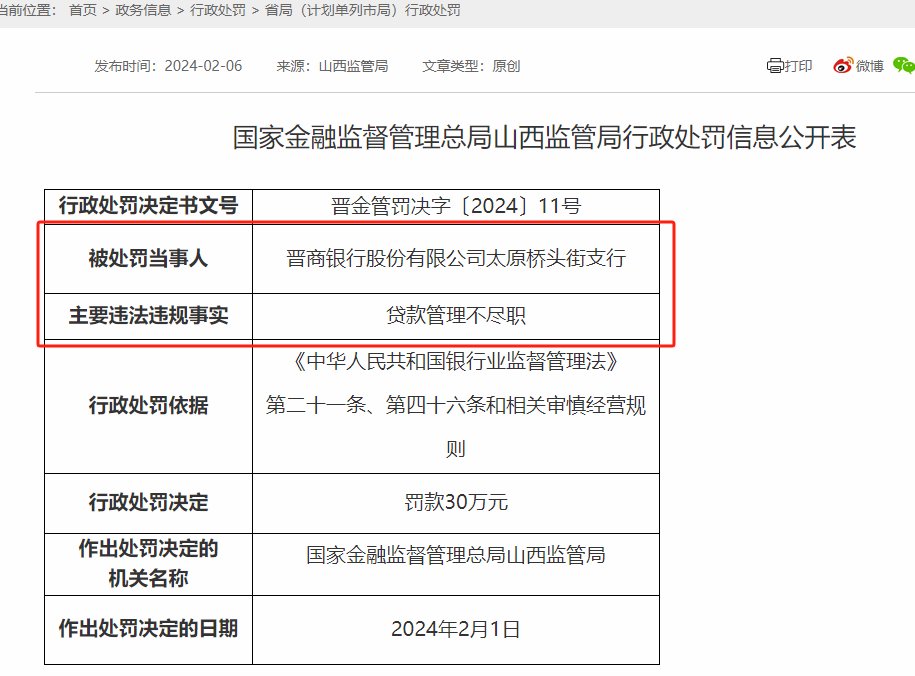Viewport: 915px width, 676px height.
Task: Select the publish date 2024-02-06
Action: (203, 66)
